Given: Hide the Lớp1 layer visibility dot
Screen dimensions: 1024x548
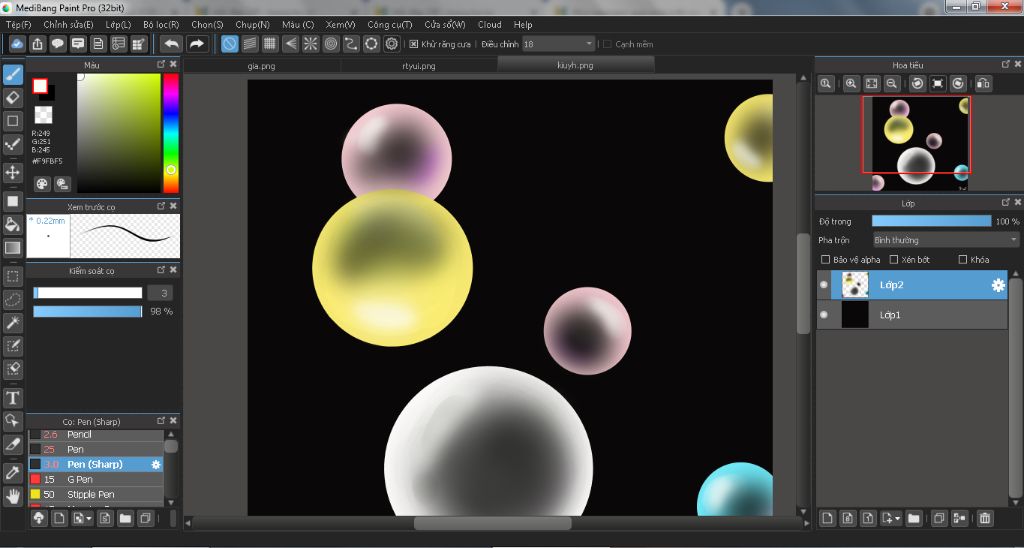Looking at the screenshot, I should (824, 315).
